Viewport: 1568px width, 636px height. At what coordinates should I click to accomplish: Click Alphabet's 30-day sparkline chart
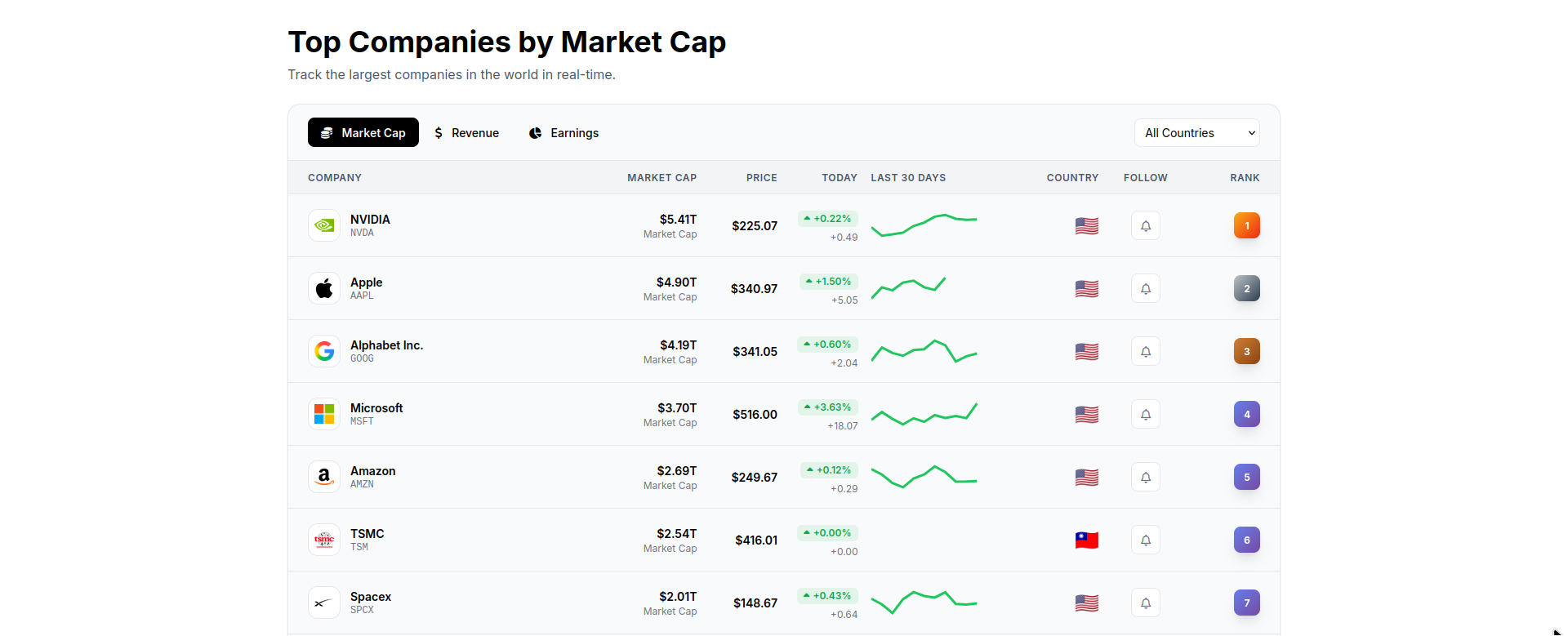[x=924, y=351]
